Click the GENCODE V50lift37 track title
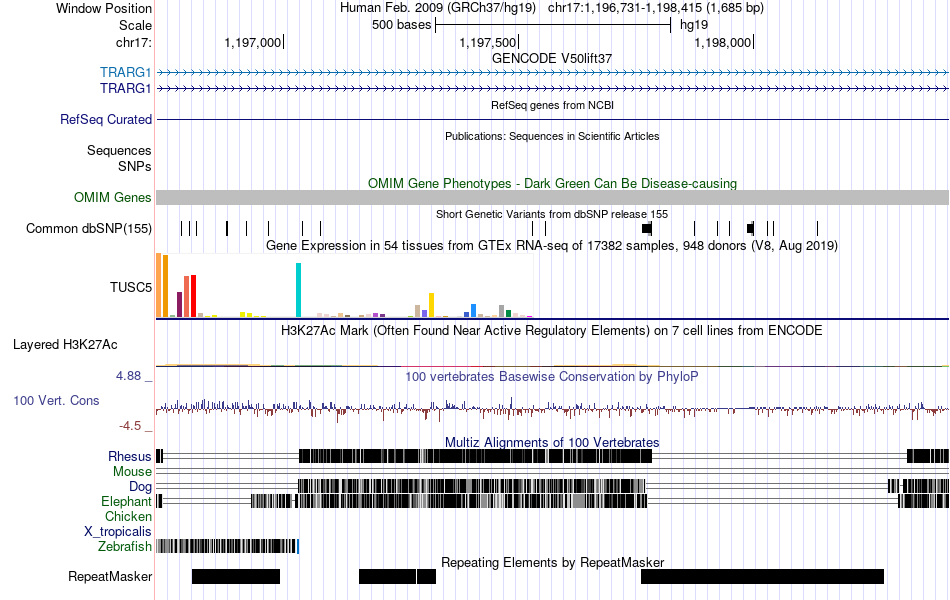The width and height of the screenshot is (950, 600). [552, 59]
